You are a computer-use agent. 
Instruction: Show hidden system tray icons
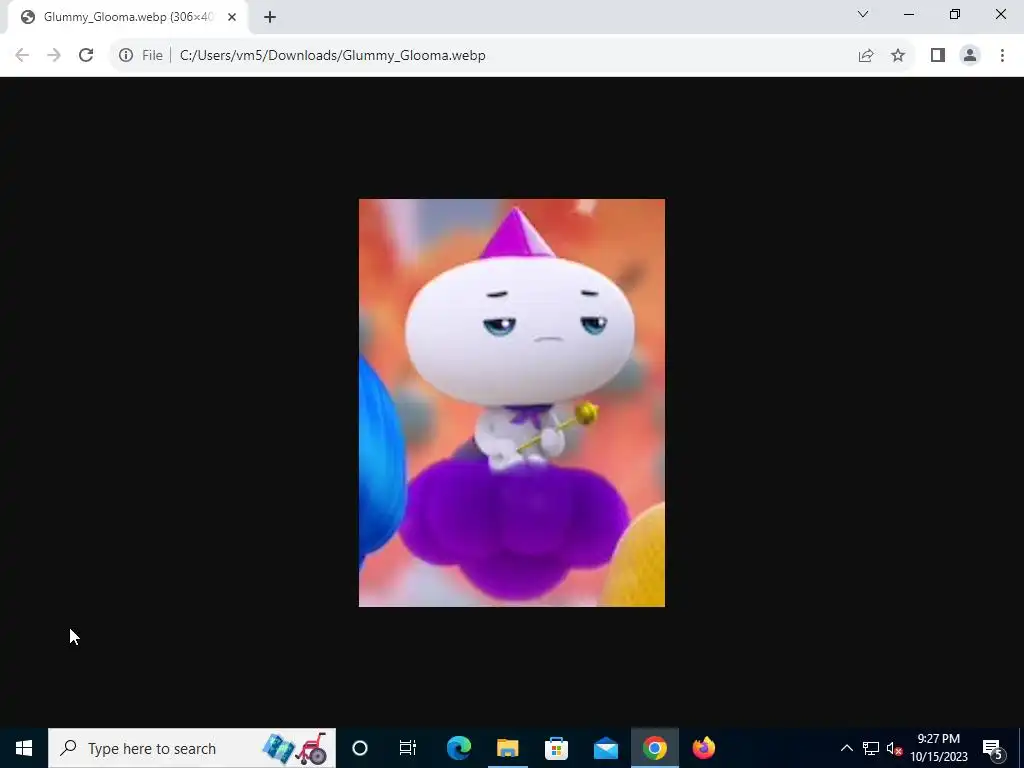[x=846, y=748]
